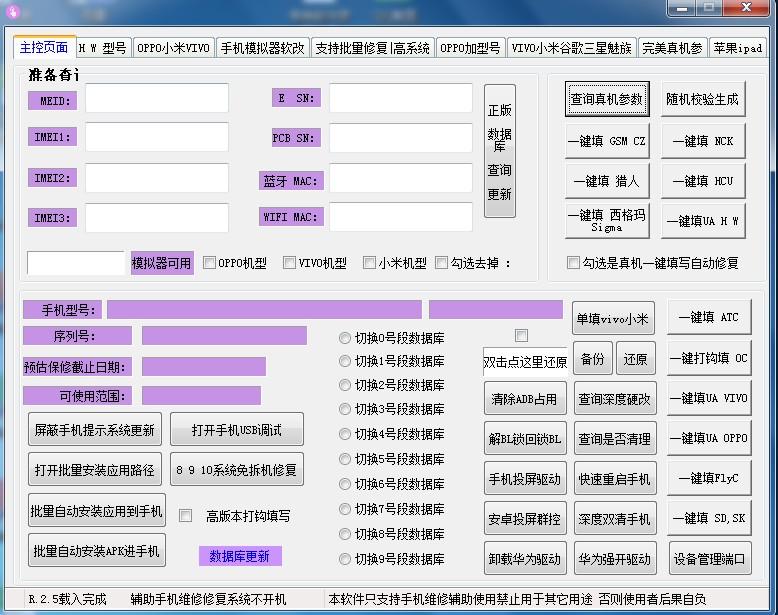Select 切换0号段数据库 radio button
Viewport: 778px width, 615px height.
click(345, 338)
